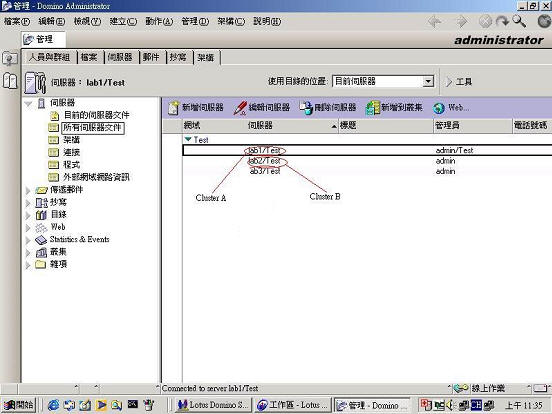Switch to the 人員與群組 tab

49,57
